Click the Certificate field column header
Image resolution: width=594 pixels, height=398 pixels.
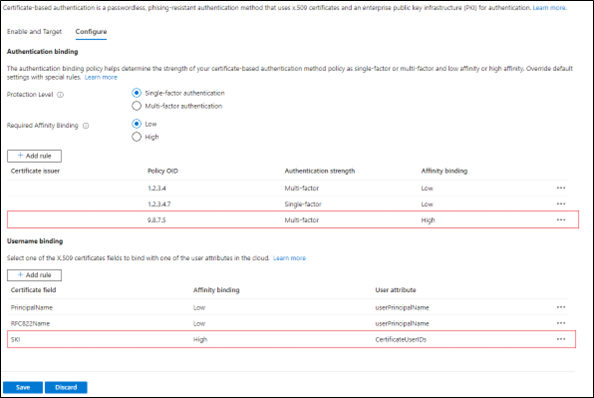[x=33, y=290]
